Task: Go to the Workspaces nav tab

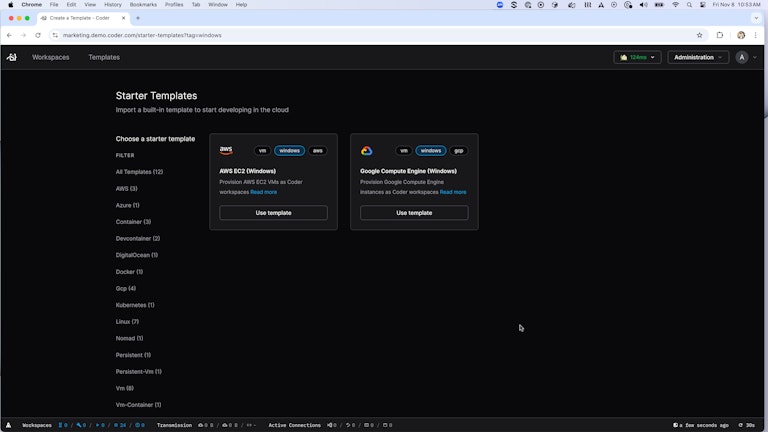Action: pos(51,57)
